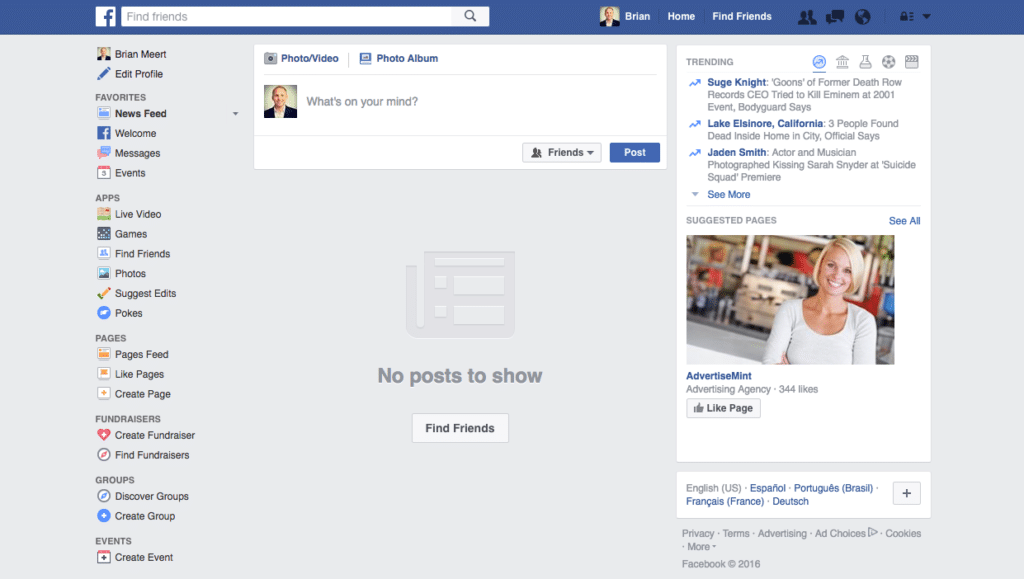Select the Photo/Video tab
The width and height of the screenshot is (1024, 579).
click(301, 58)
